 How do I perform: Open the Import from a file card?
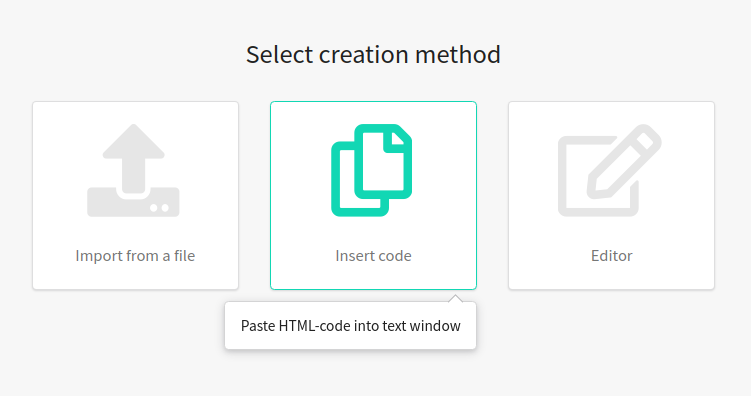[136, 195]
